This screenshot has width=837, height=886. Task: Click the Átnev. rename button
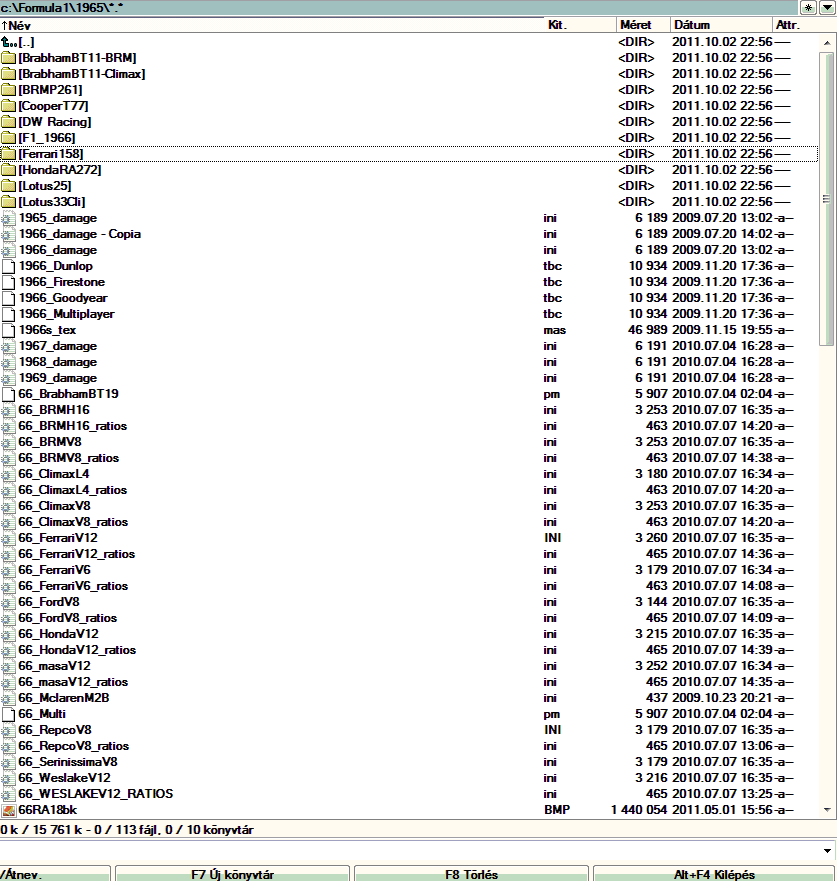tap(55, 875)
